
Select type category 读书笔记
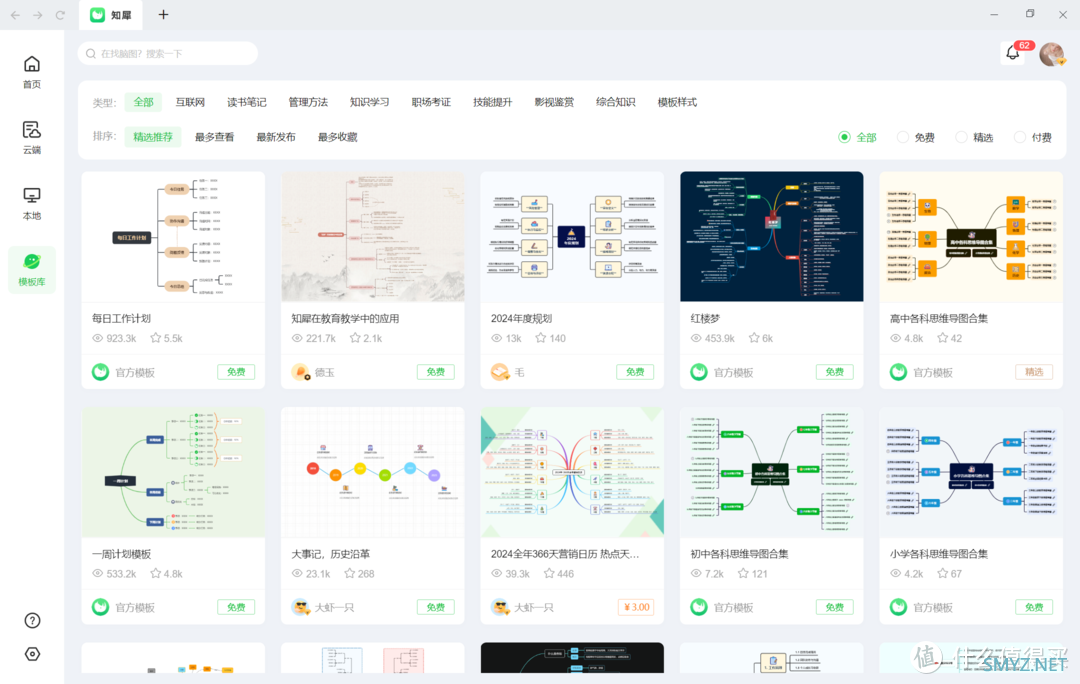[x=247, y=102]
